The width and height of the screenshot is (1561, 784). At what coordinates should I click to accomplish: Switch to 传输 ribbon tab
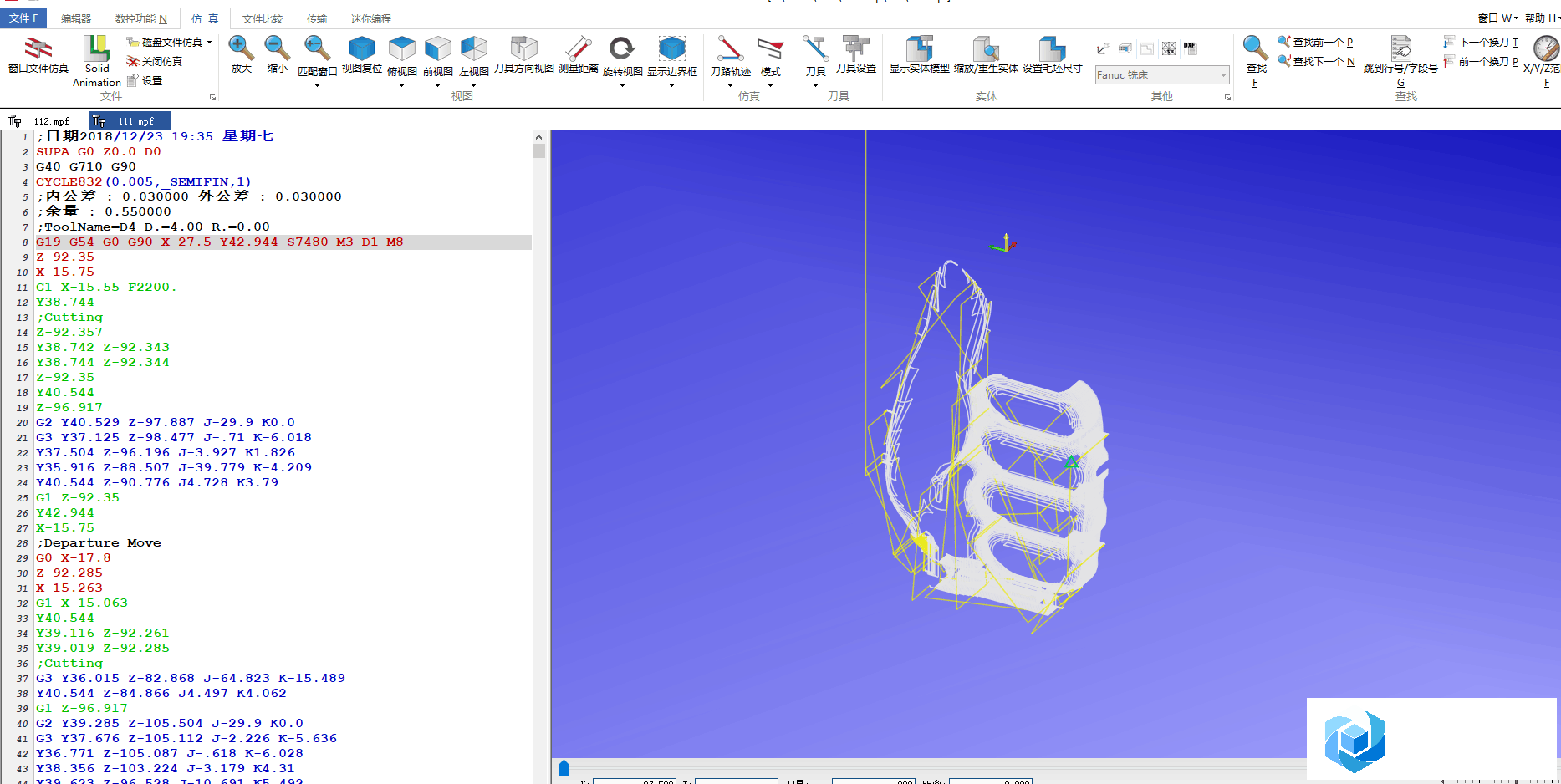pos(317,18)
